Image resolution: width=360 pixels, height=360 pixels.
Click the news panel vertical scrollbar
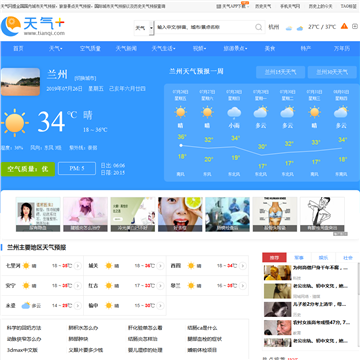[x=358, y=280]
